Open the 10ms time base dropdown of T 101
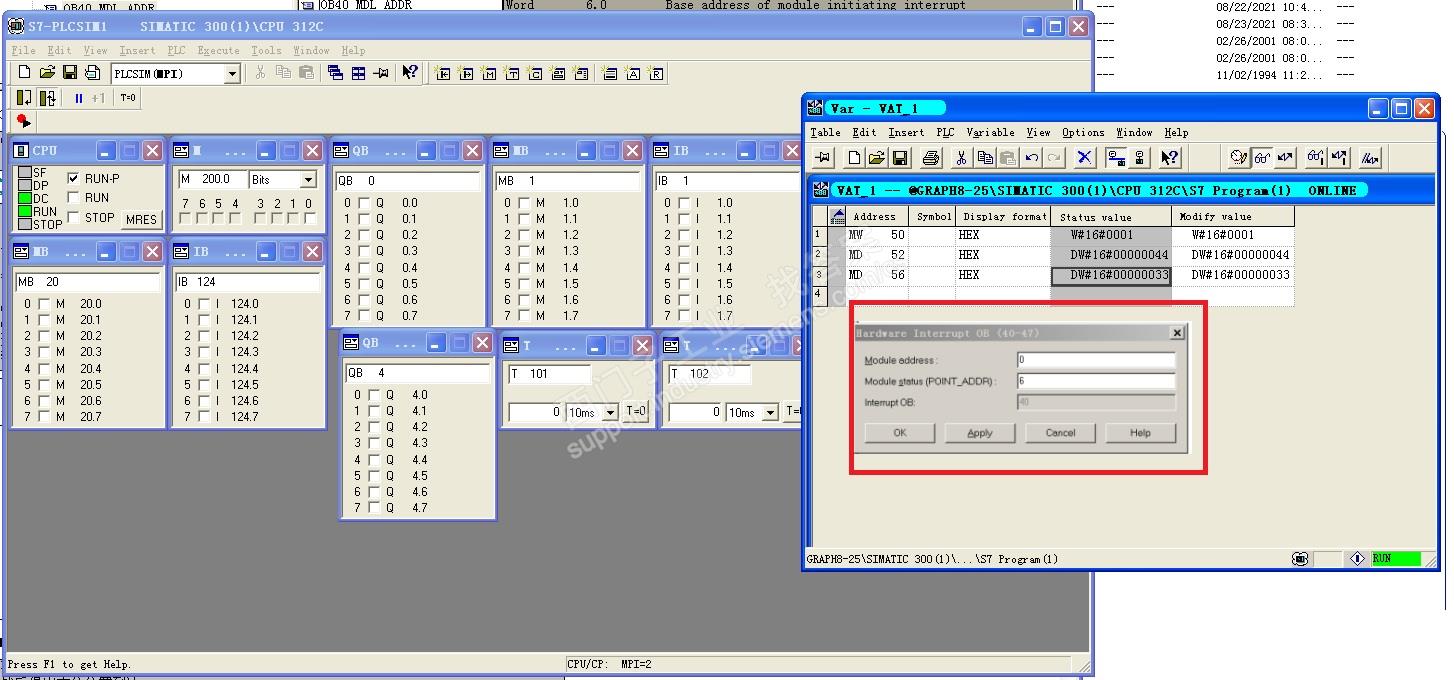This screenshot has width=1454, height=680. (x=610, y=412)
